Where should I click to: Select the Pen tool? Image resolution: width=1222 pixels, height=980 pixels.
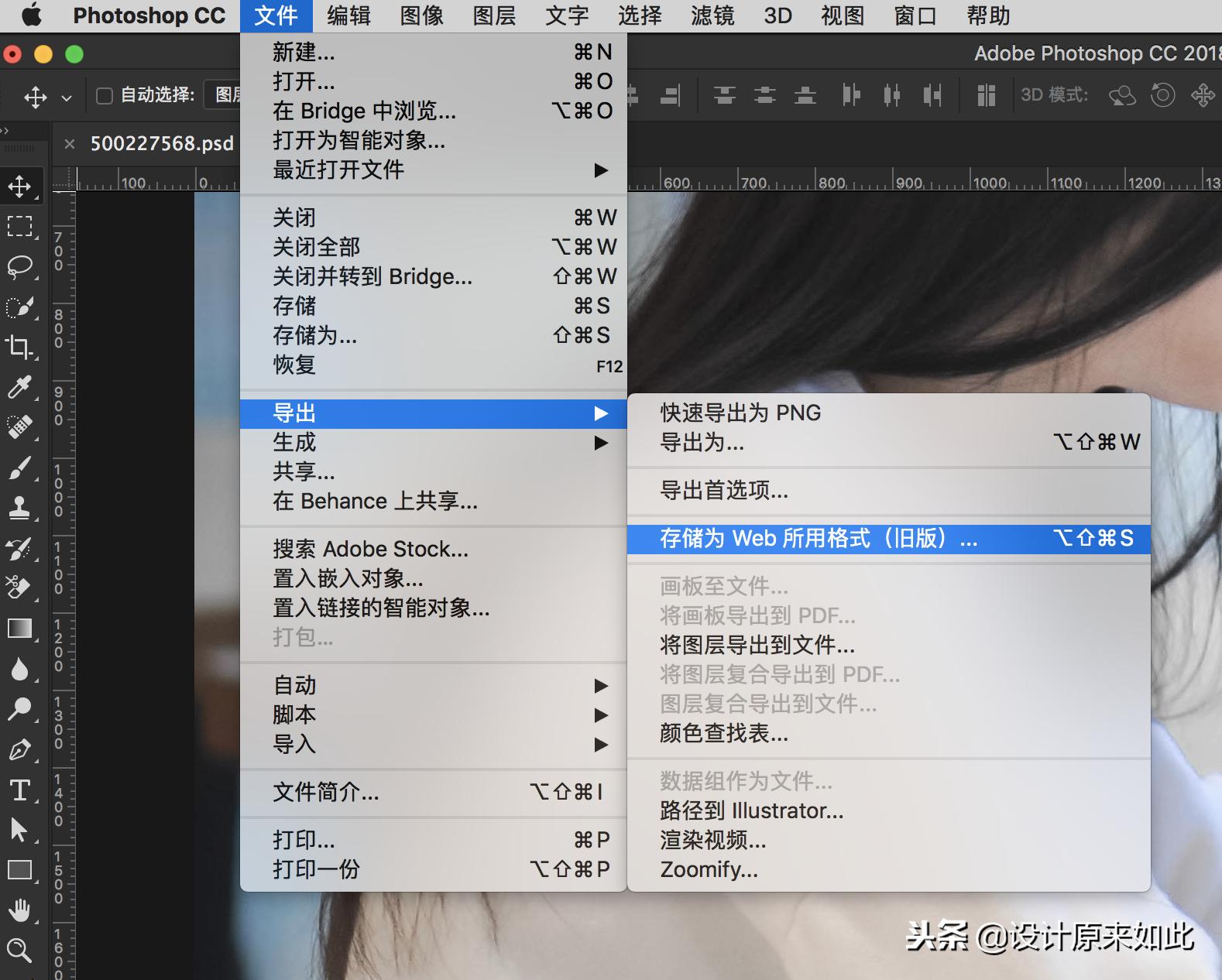(19, 749)
